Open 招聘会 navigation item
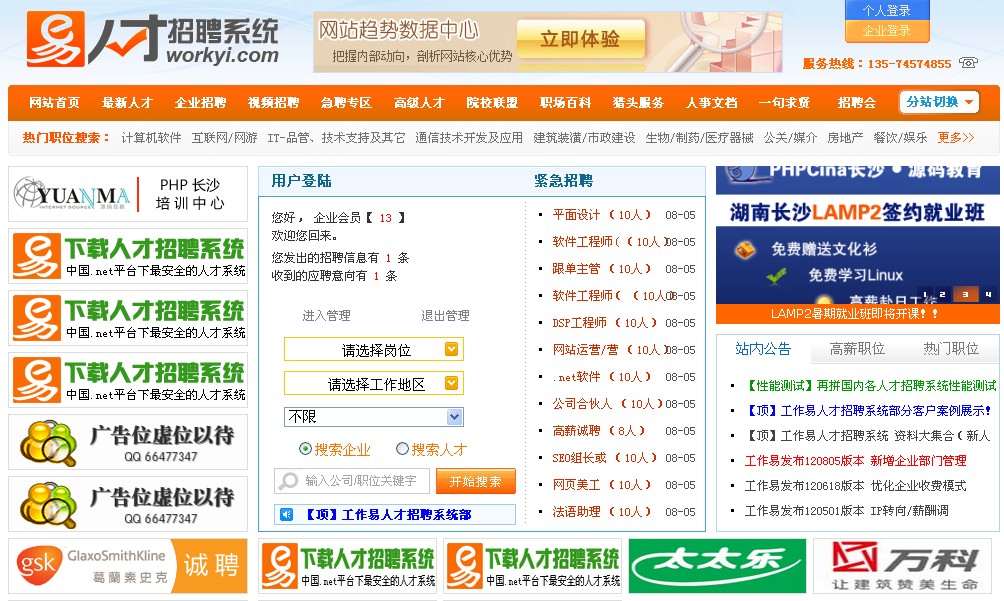 click(x=857, y=103)
